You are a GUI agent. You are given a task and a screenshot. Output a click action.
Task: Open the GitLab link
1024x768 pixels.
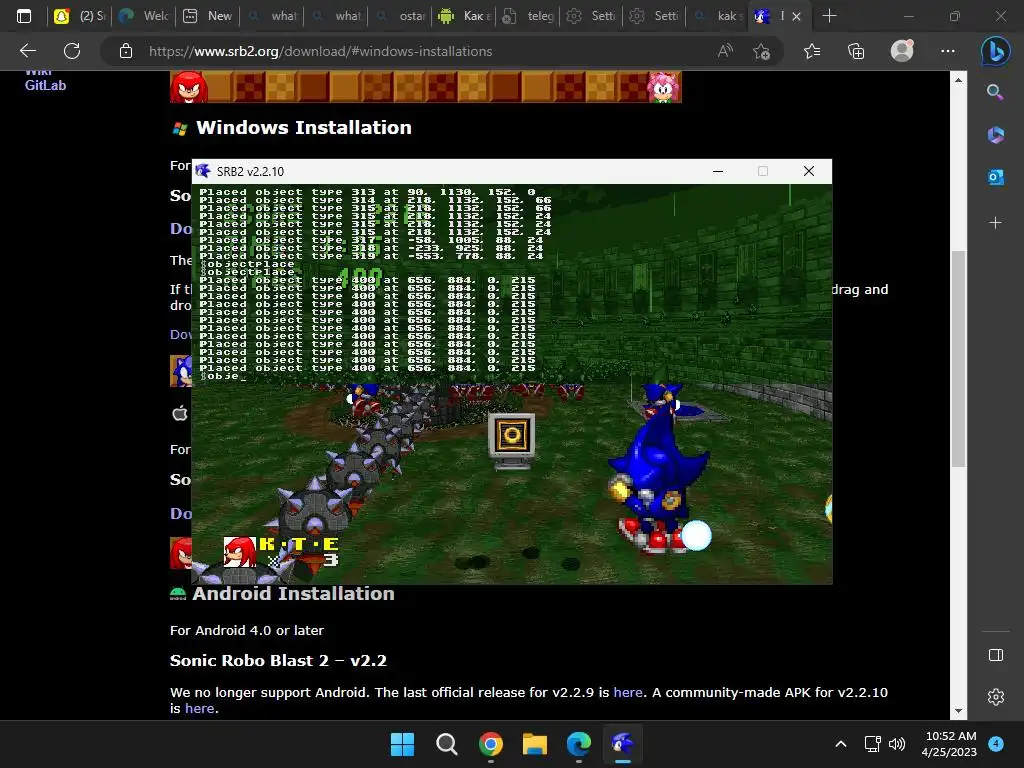coord(45,86)
